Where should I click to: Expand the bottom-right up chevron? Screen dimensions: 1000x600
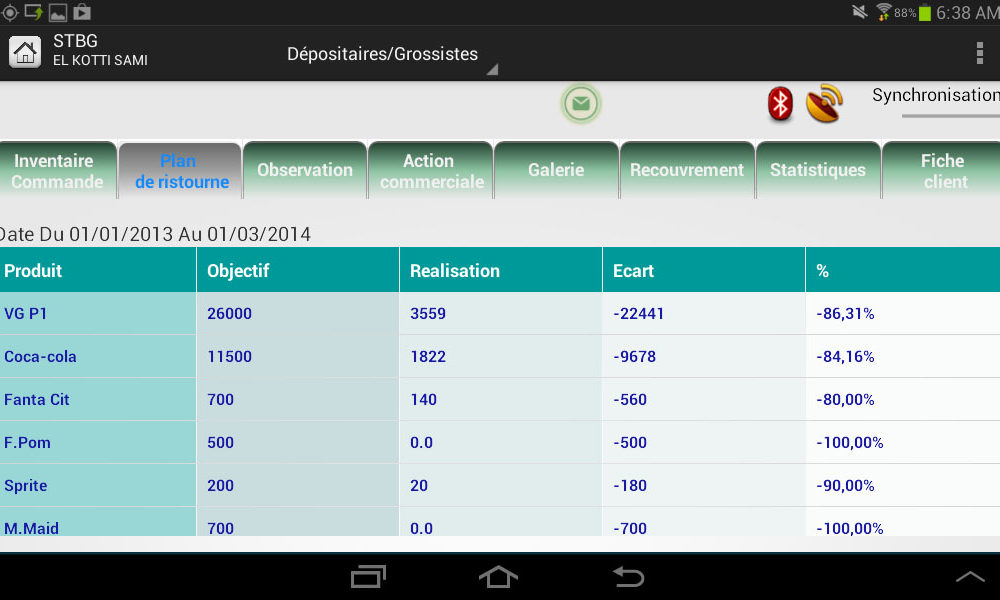tap(970, 577)
